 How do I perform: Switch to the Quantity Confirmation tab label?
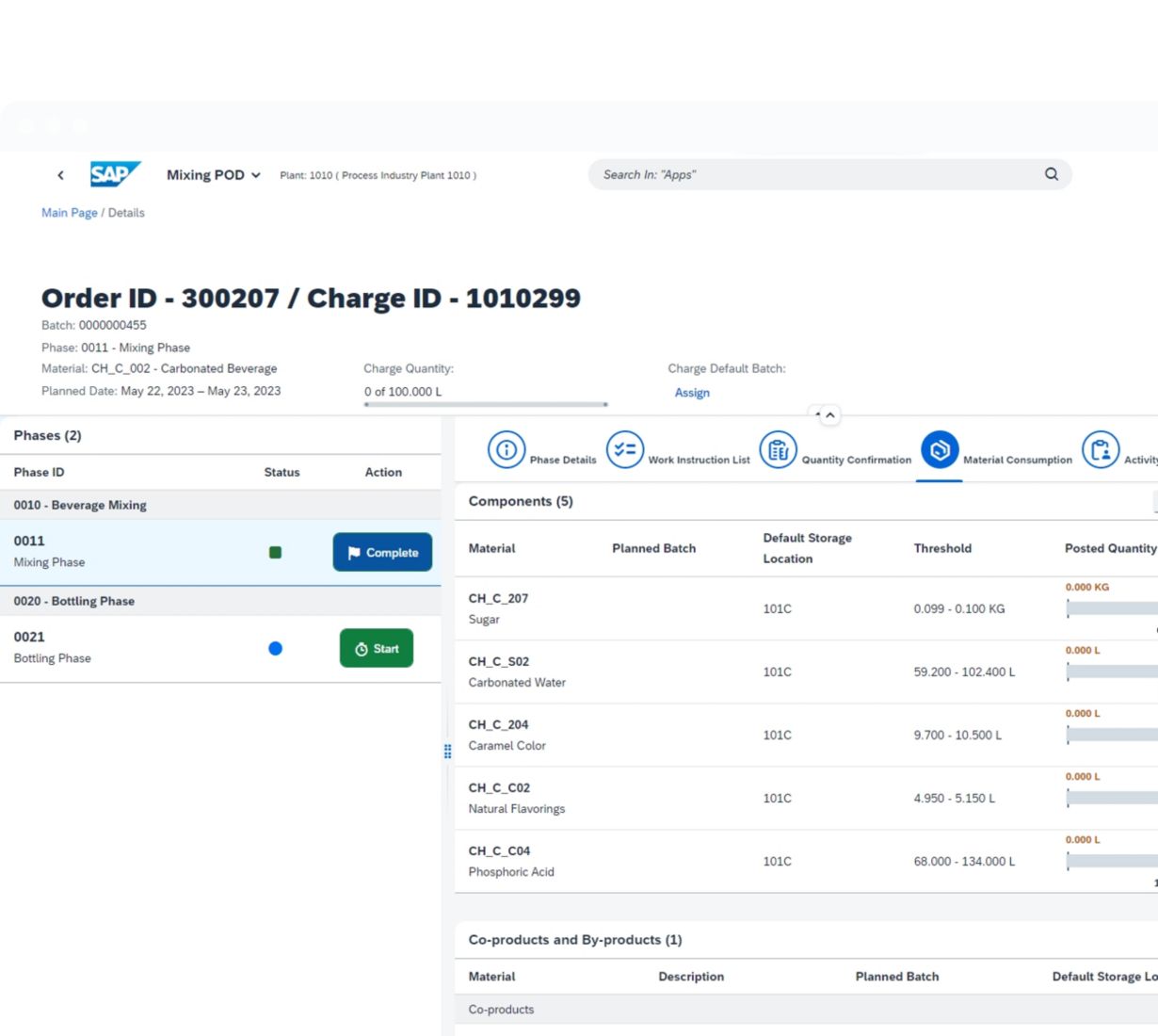click(856, 461)
